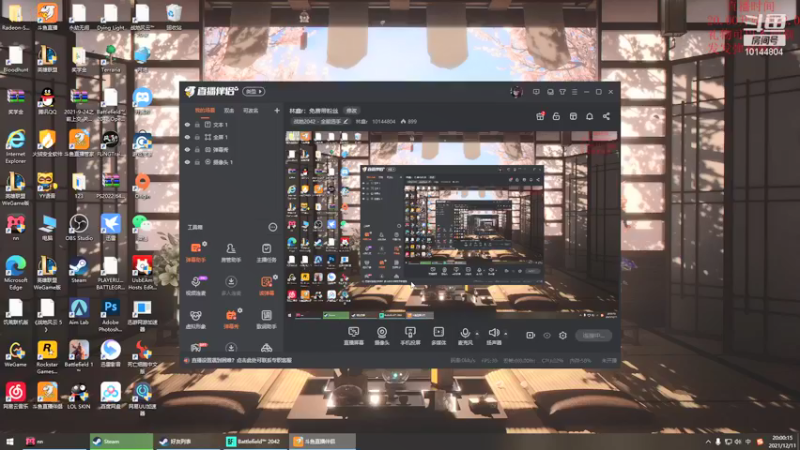
Task: Switch to Steam in the taskbar
Action: 121,441
